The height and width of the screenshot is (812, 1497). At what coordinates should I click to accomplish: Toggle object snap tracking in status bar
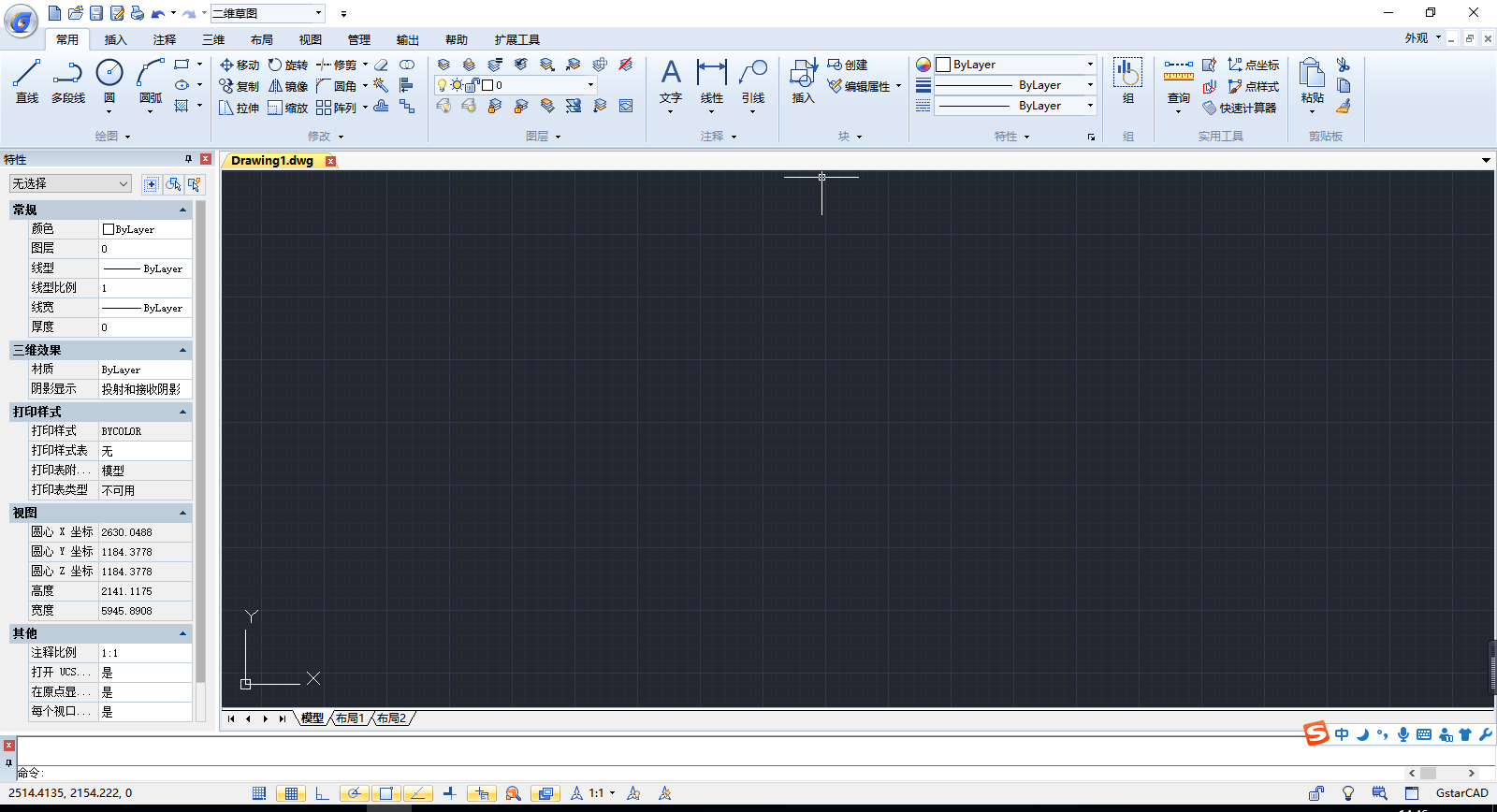point(417,793)
